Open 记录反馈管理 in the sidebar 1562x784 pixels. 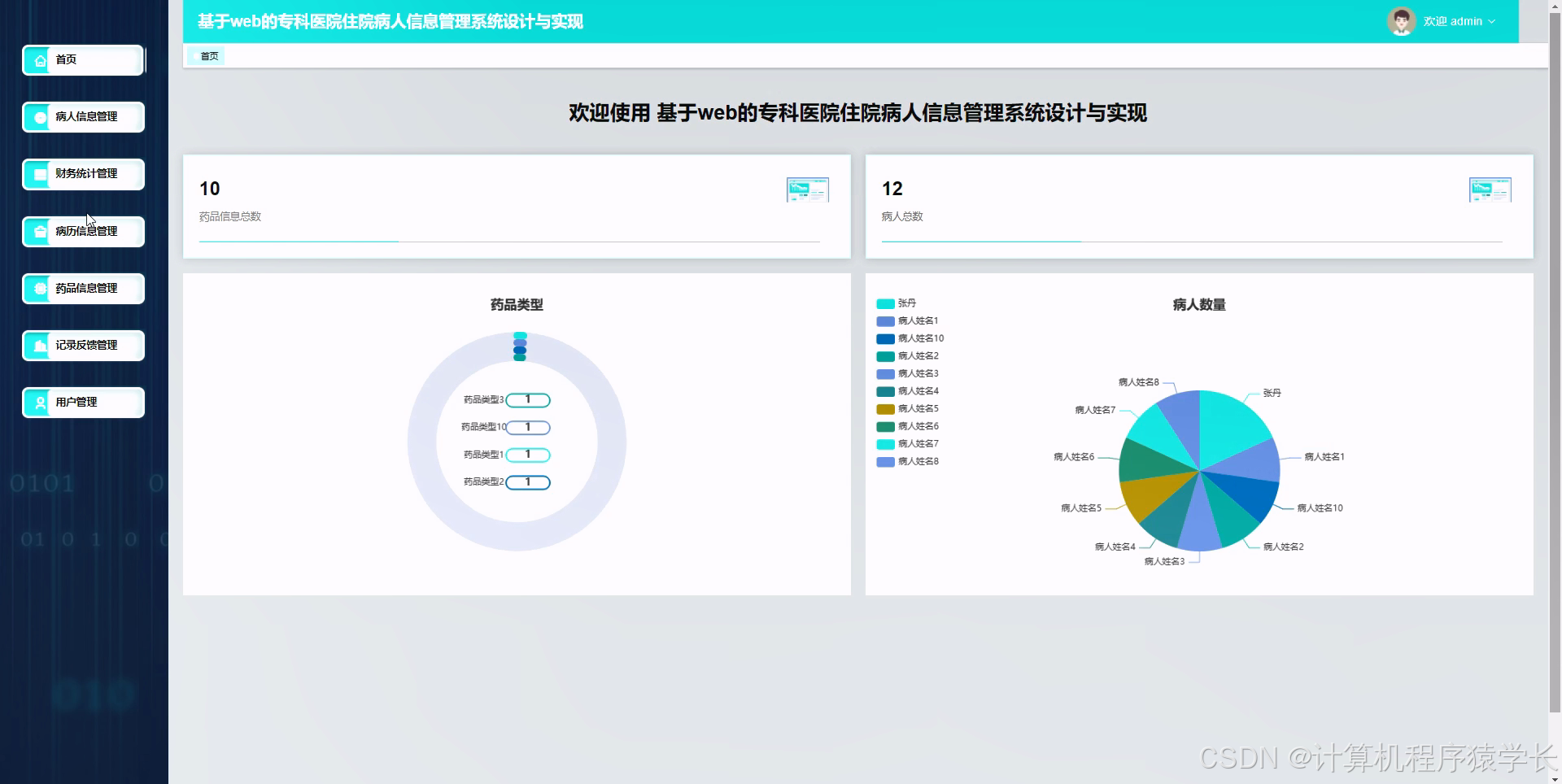(83, 346)
